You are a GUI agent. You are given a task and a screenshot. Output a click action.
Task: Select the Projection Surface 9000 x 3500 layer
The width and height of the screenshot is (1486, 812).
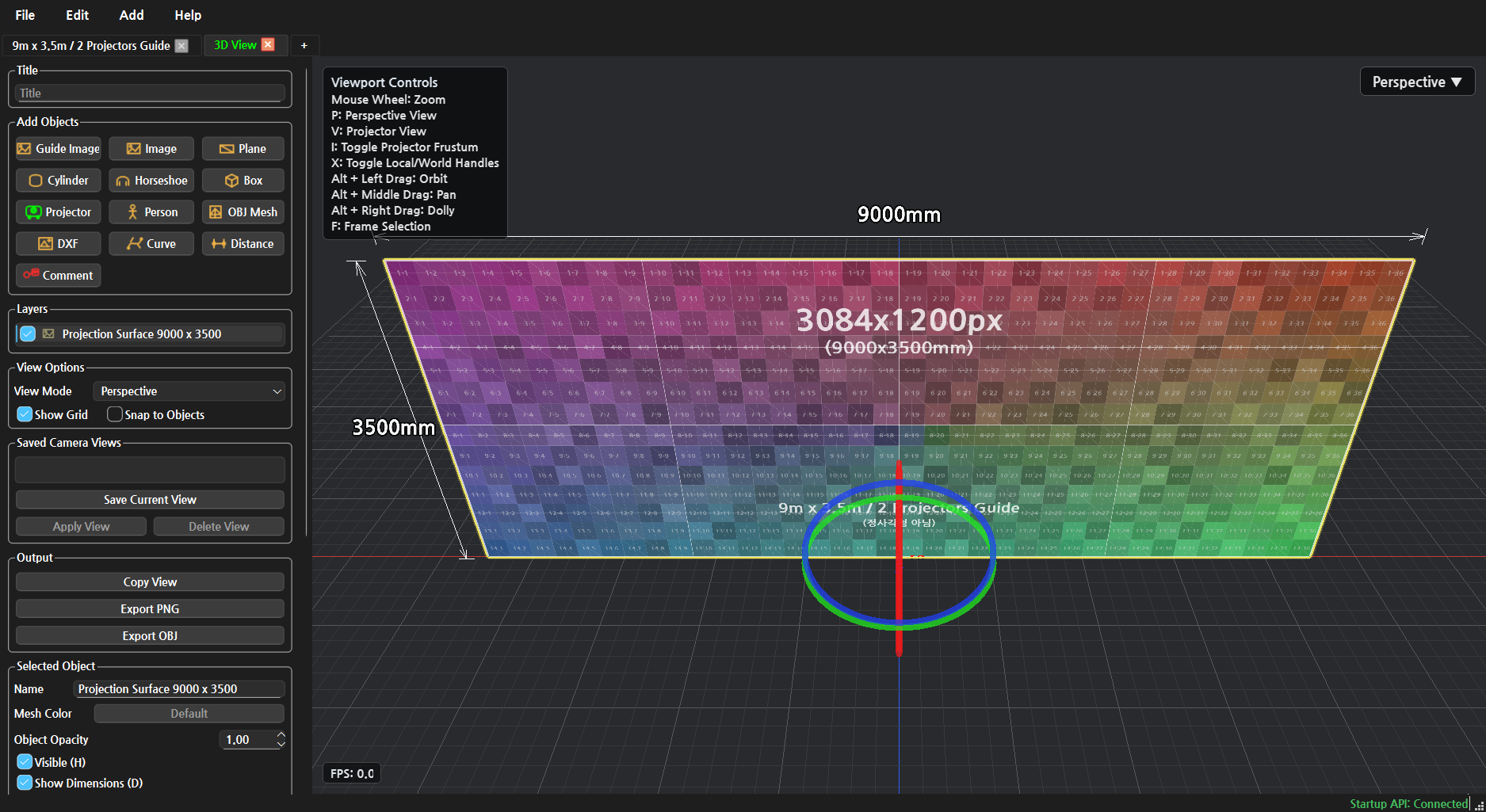click(x=150, y=334)
